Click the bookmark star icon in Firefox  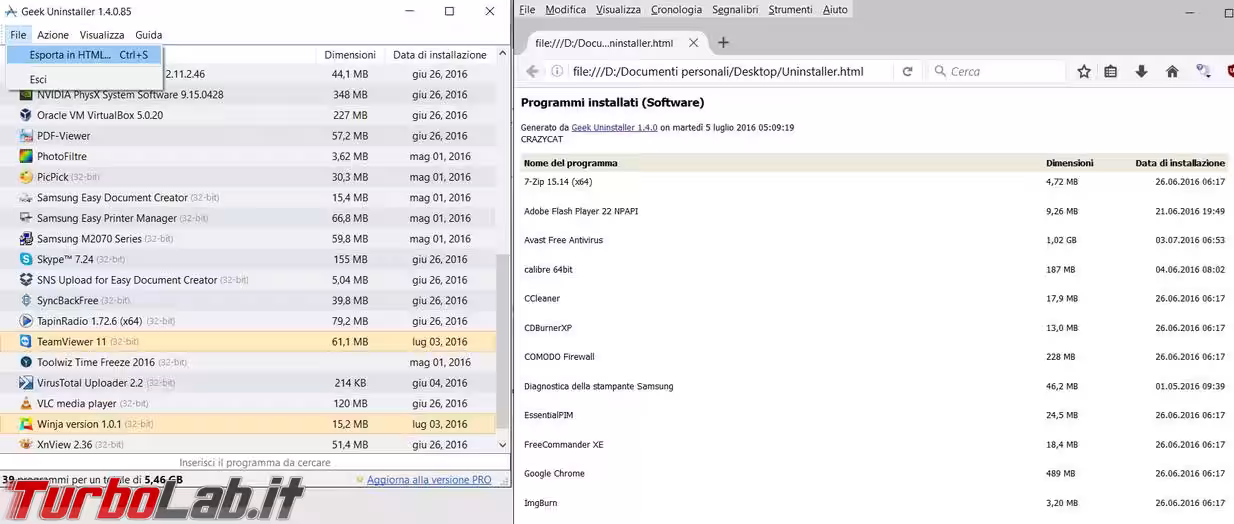coord(1084,72)
